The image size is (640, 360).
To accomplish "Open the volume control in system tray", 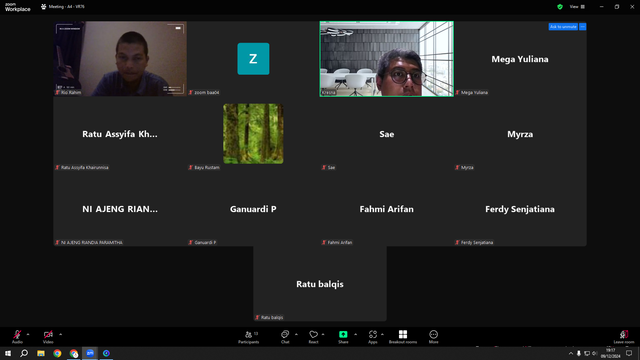I will (x=594, y=353).
